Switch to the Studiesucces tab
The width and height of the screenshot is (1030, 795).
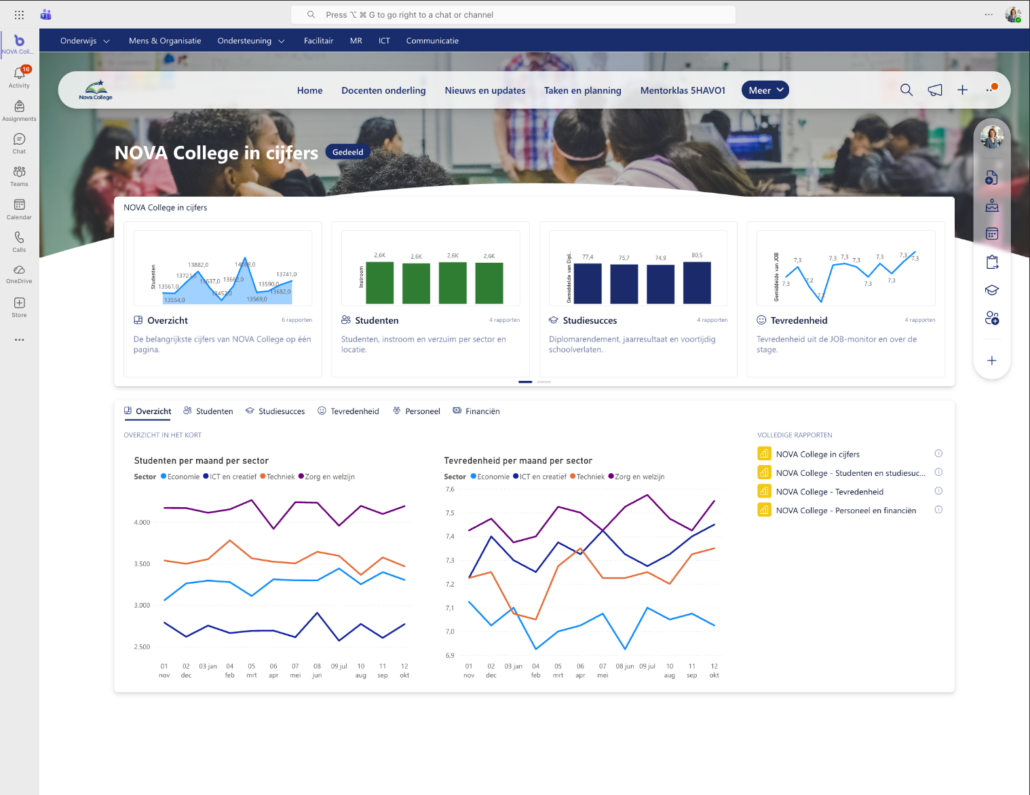275,411
